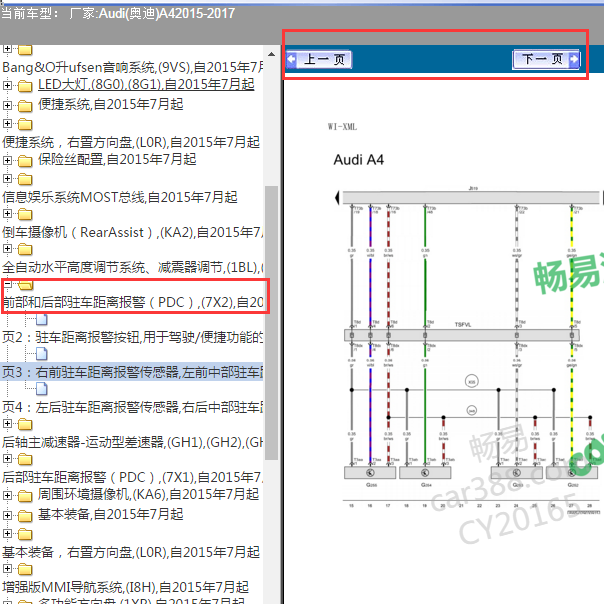604x604 pixels.
Task: Expand the 便捷系统,右置方向盘 (L0R) folder
Action: pyautogui.click(x=7, y=123)
